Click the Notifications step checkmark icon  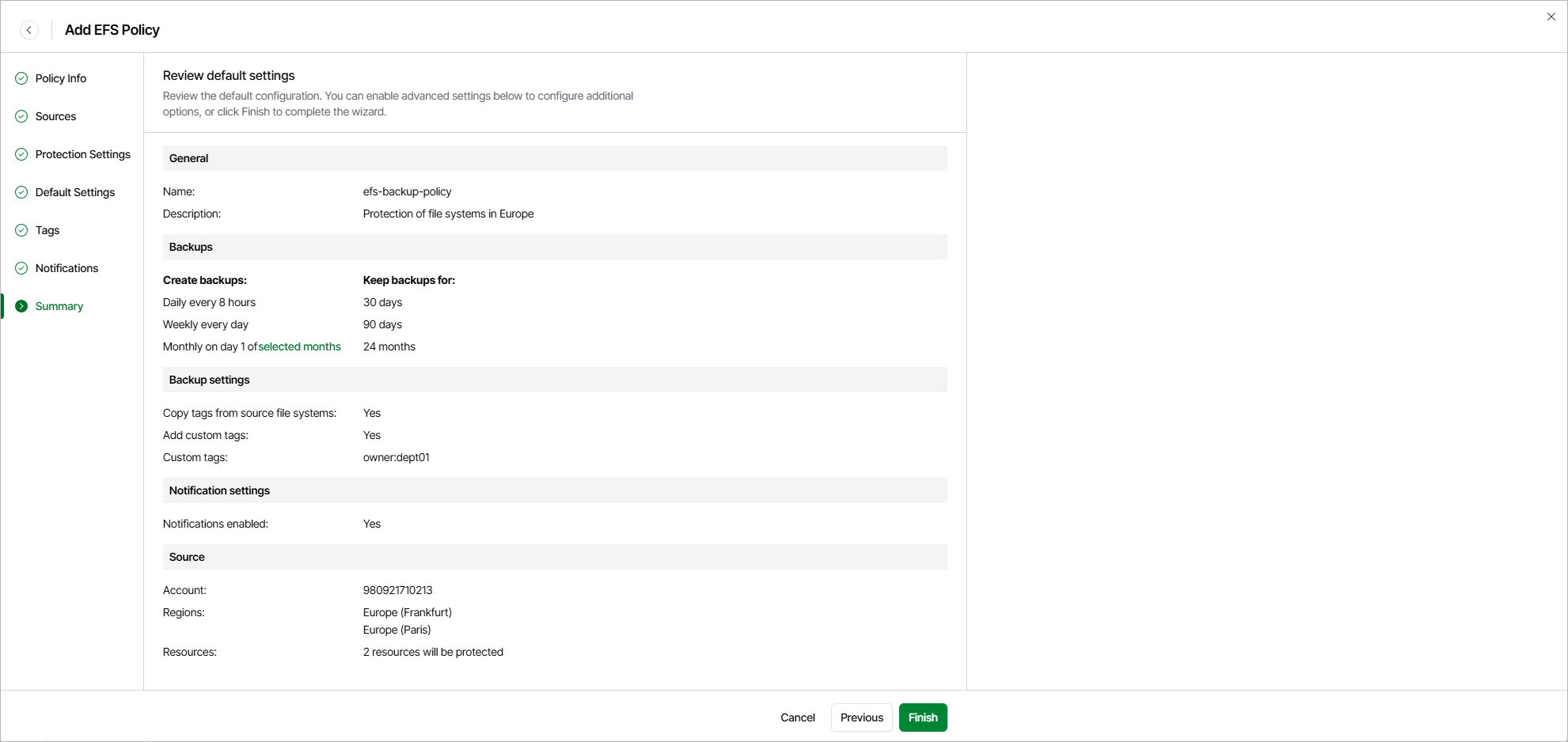click(x=21, y=268)
